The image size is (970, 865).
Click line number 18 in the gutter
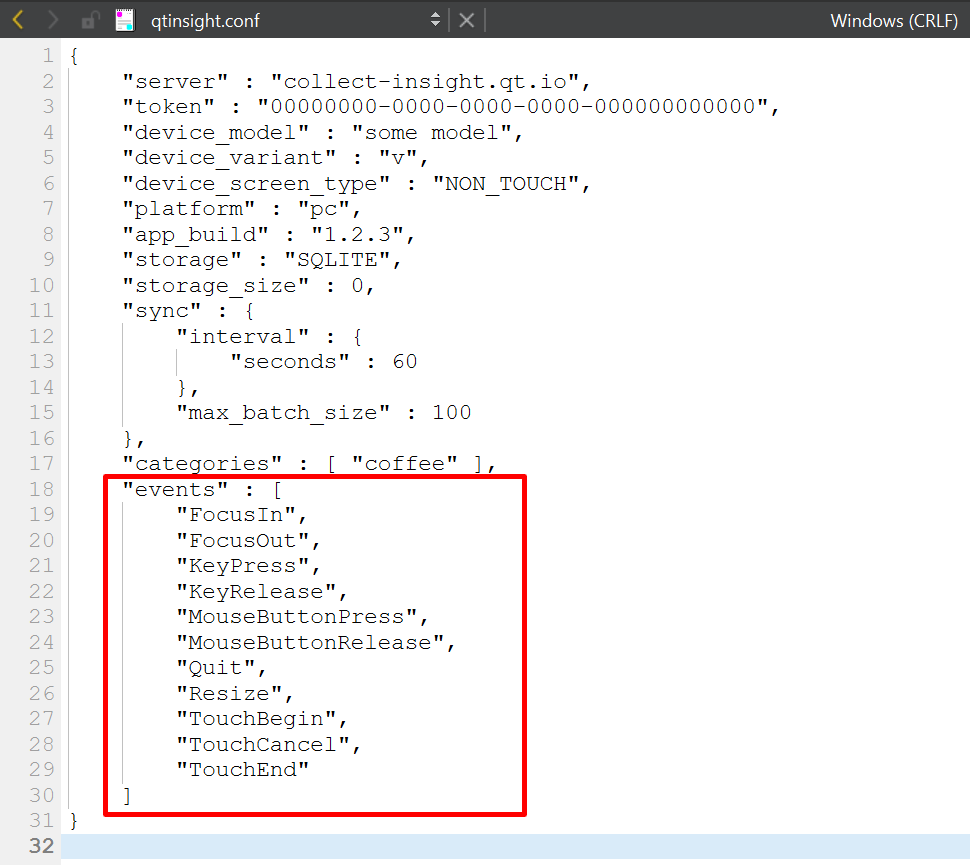pyautogui.click(x=42, y=489)
